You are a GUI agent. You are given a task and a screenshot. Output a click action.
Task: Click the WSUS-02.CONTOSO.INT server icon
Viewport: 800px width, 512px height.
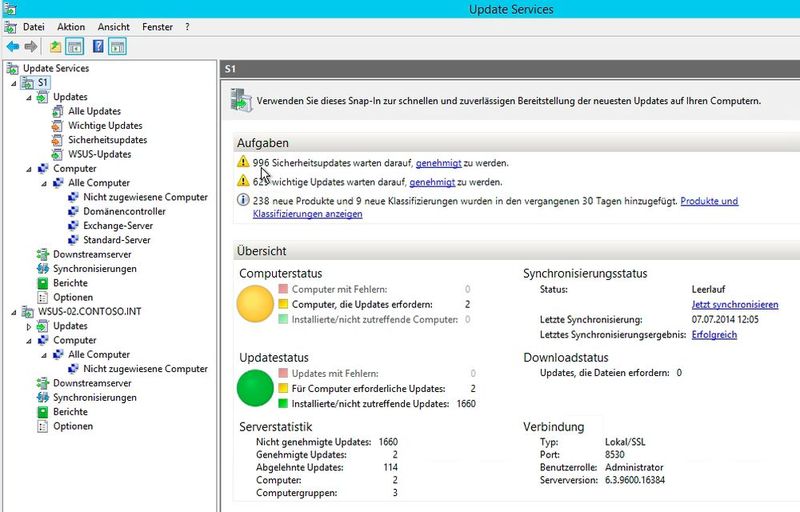coord(28,312)
